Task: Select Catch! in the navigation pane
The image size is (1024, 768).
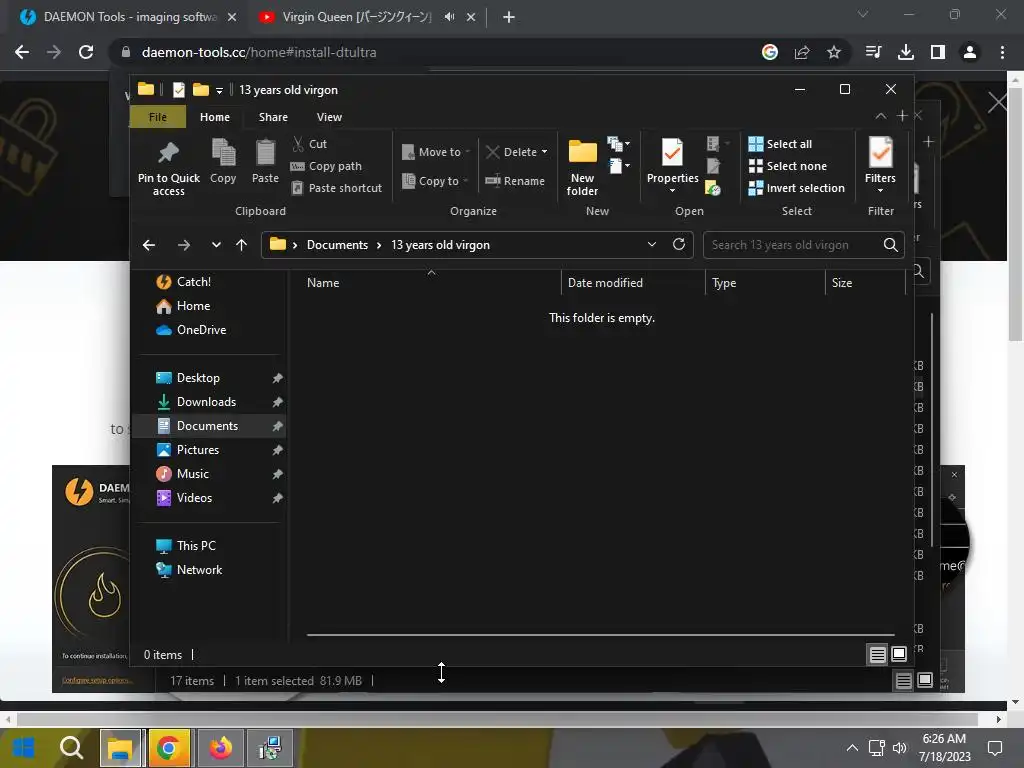Action: pyautogui.click(x=194, y=281)
